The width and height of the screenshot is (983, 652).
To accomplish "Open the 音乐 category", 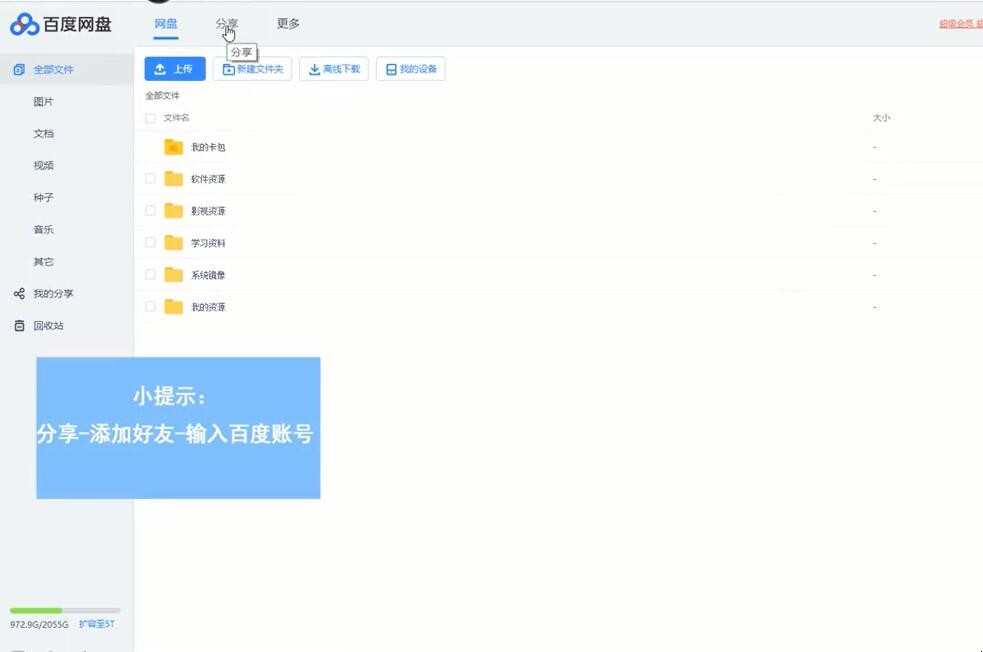I will click(x=43, y=229).
